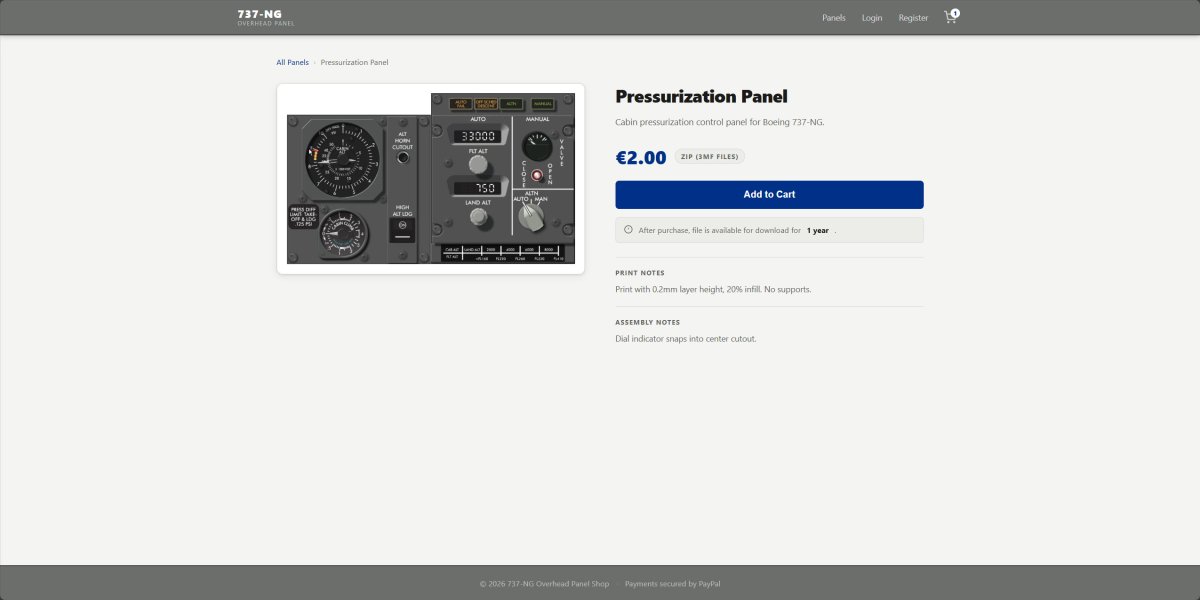1200x600 pixels.
Task: Open the shopping cart icon
Action: [x=950, y=17]
